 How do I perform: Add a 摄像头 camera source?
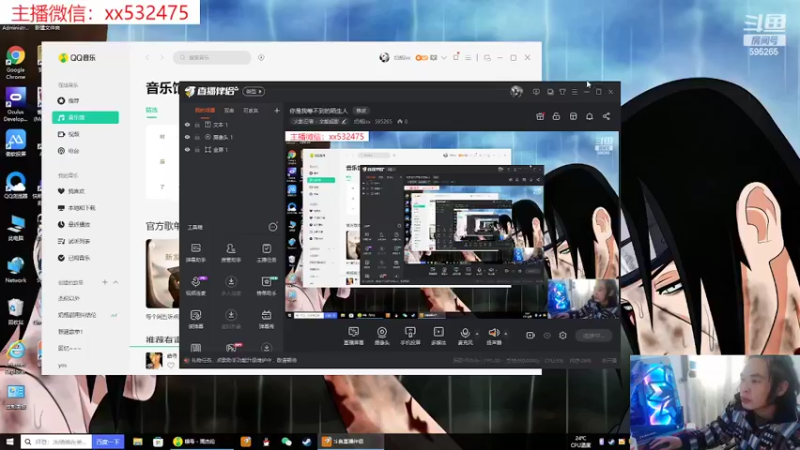tap(382, 336)
